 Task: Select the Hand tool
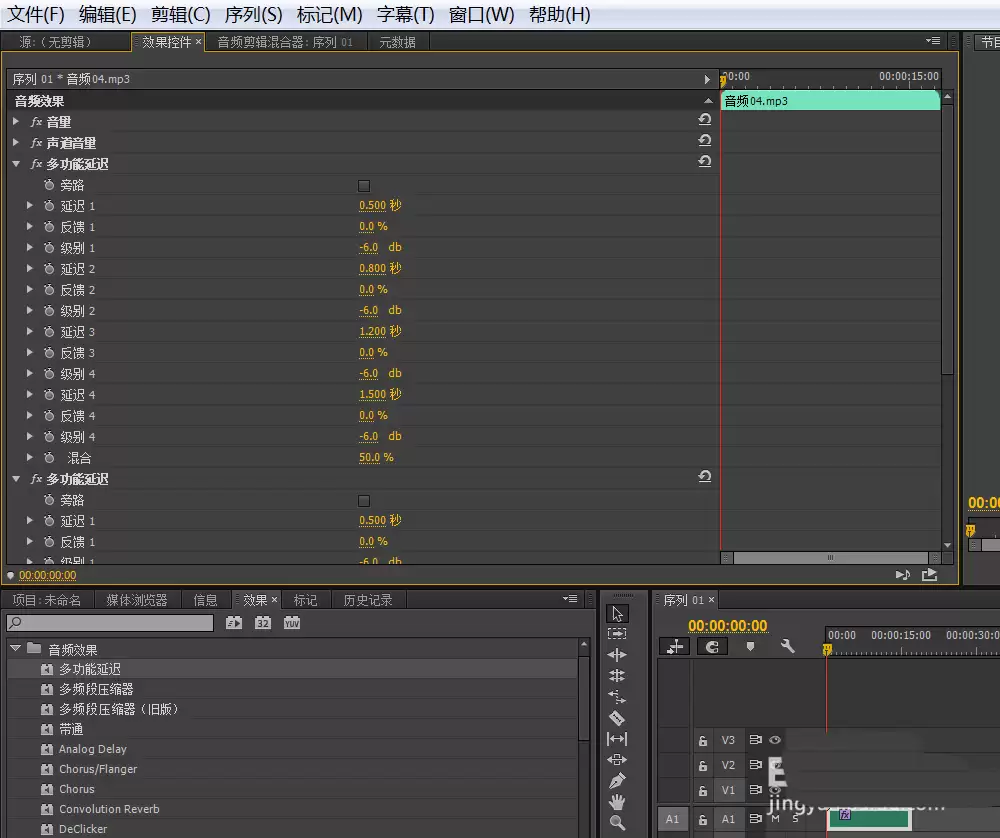617,801
